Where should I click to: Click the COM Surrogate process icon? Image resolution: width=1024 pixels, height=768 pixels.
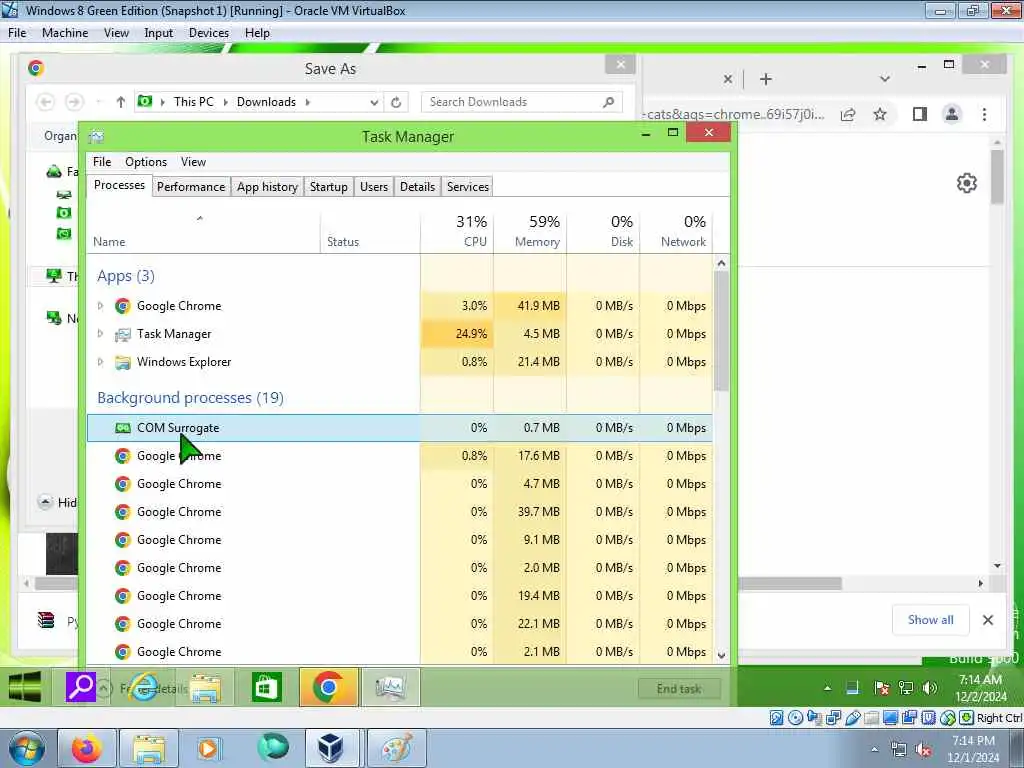pos(122,428)
